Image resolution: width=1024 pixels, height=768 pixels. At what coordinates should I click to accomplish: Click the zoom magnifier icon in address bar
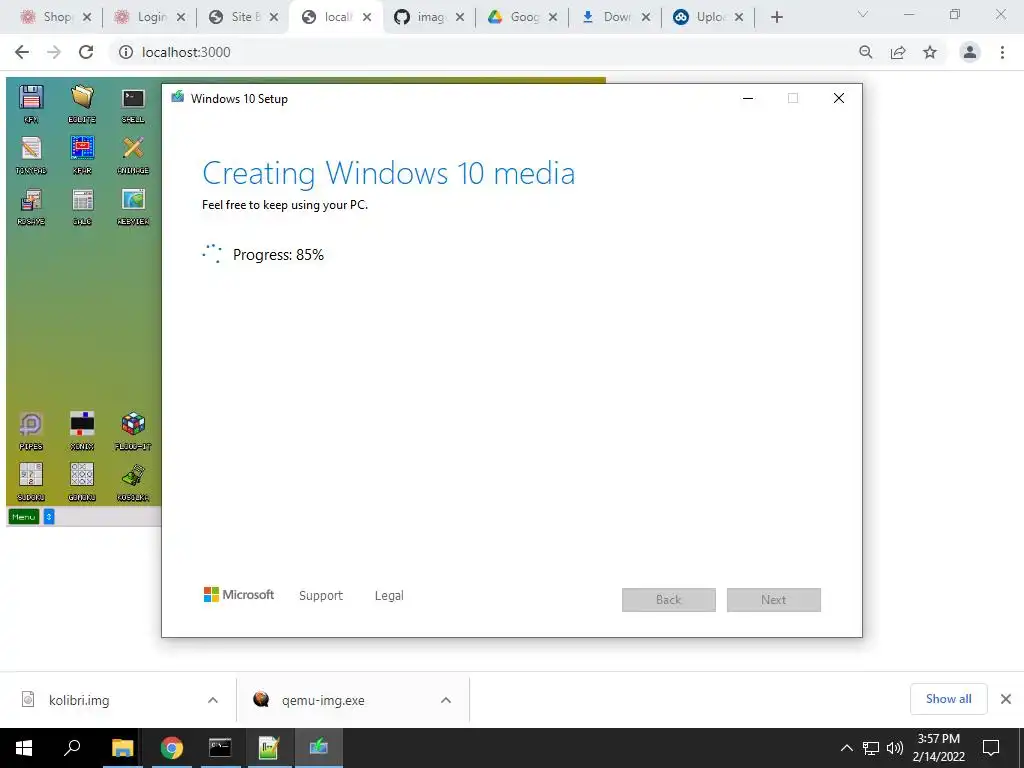click(x=866, y=52)
